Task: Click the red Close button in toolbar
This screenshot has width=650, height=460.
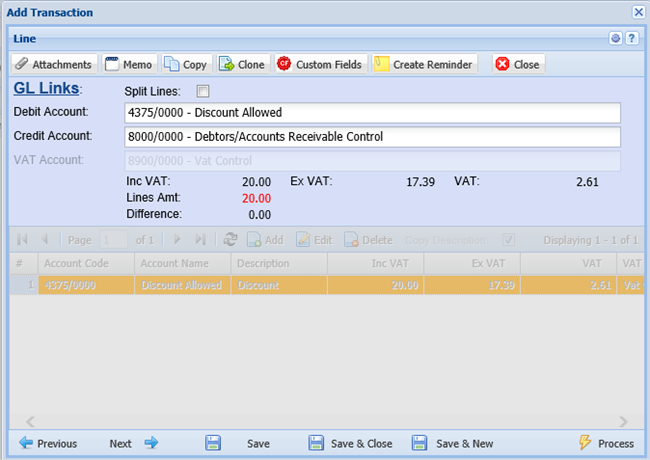Action: click(517, 64)
